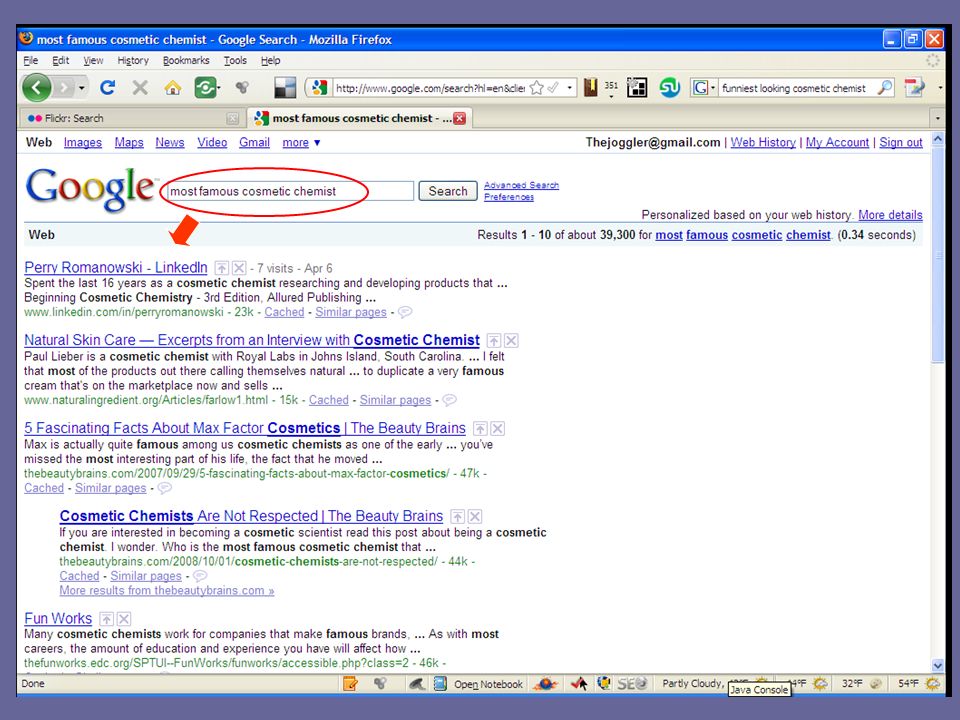Open the Help menu
This screenshot has width=960, height=720.
pyautogui.click(x=271, y=61)
